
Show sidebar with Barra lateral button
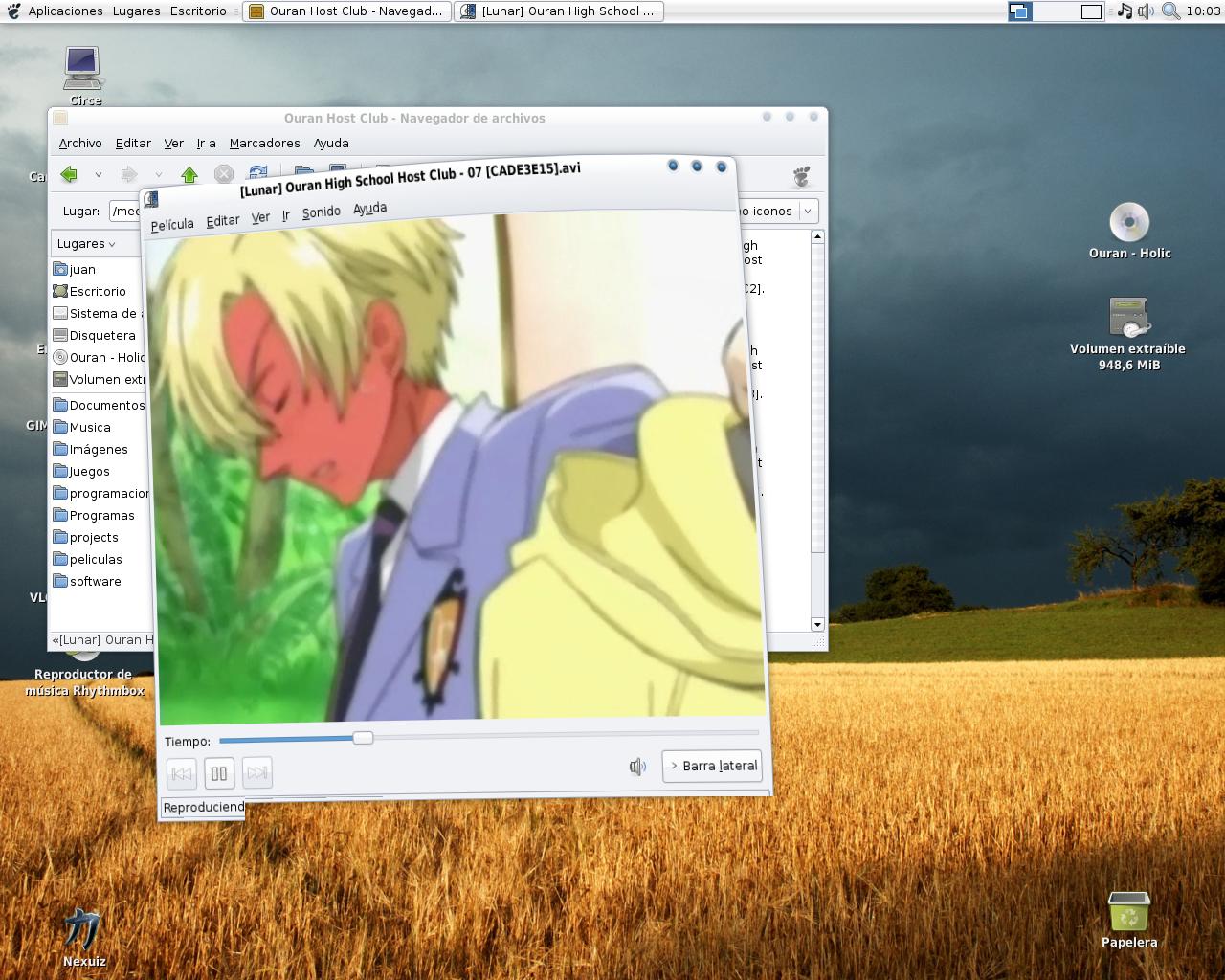tap(712, 766)
